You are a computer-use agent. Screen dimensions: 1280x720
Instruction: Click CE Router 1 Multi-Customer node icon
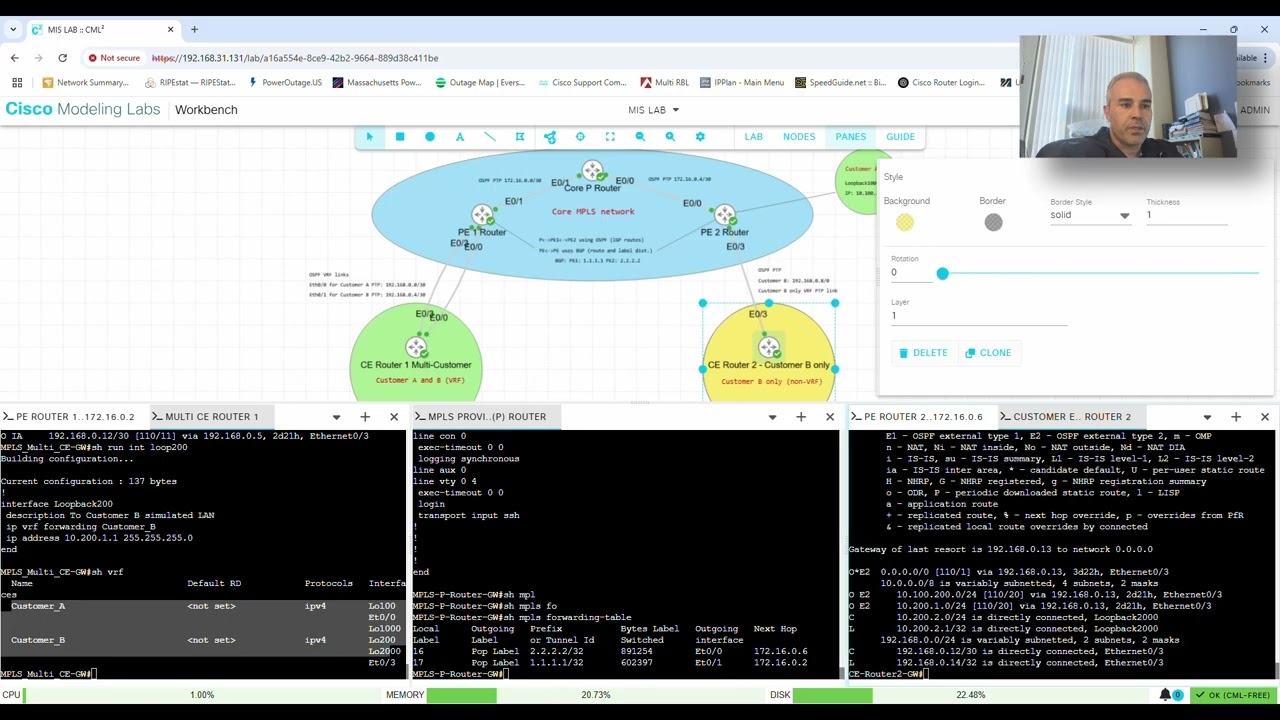416,347
